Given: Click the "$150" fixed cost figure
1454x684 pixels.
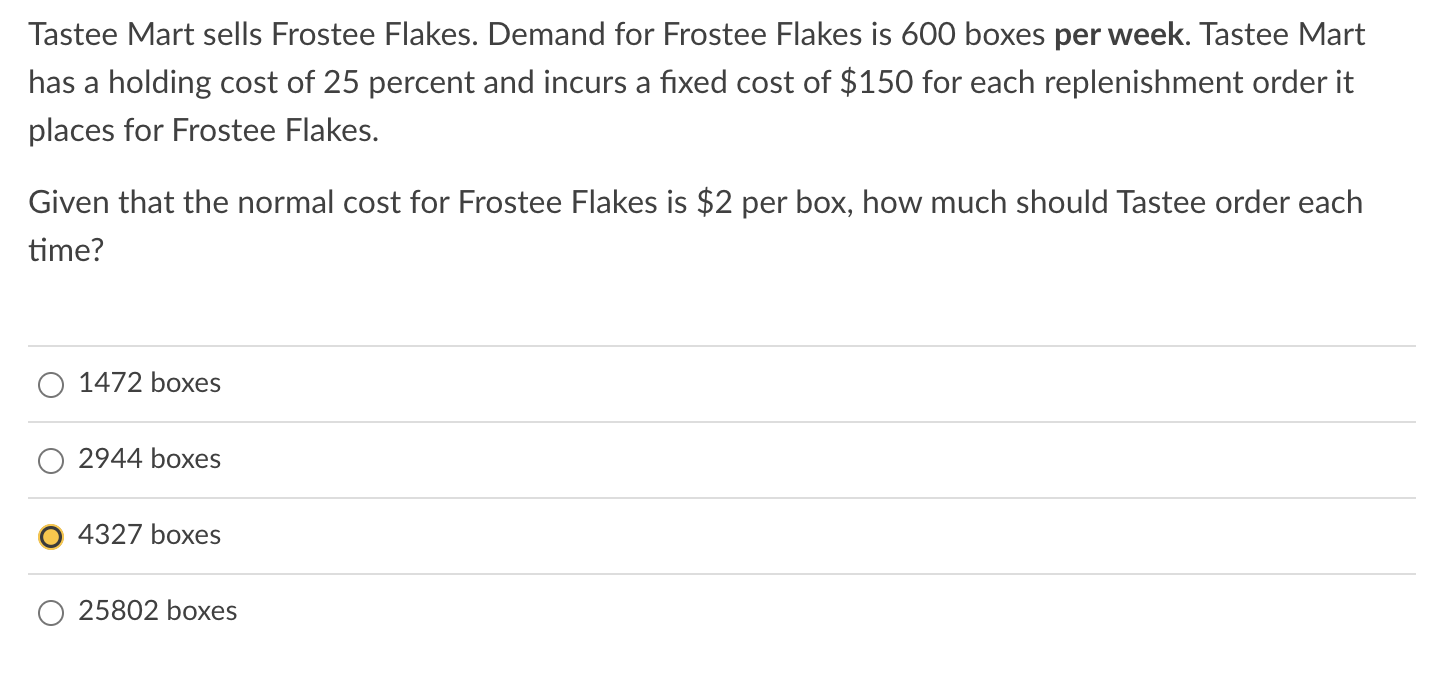Looking at the screenshot, I should point(876,83).
